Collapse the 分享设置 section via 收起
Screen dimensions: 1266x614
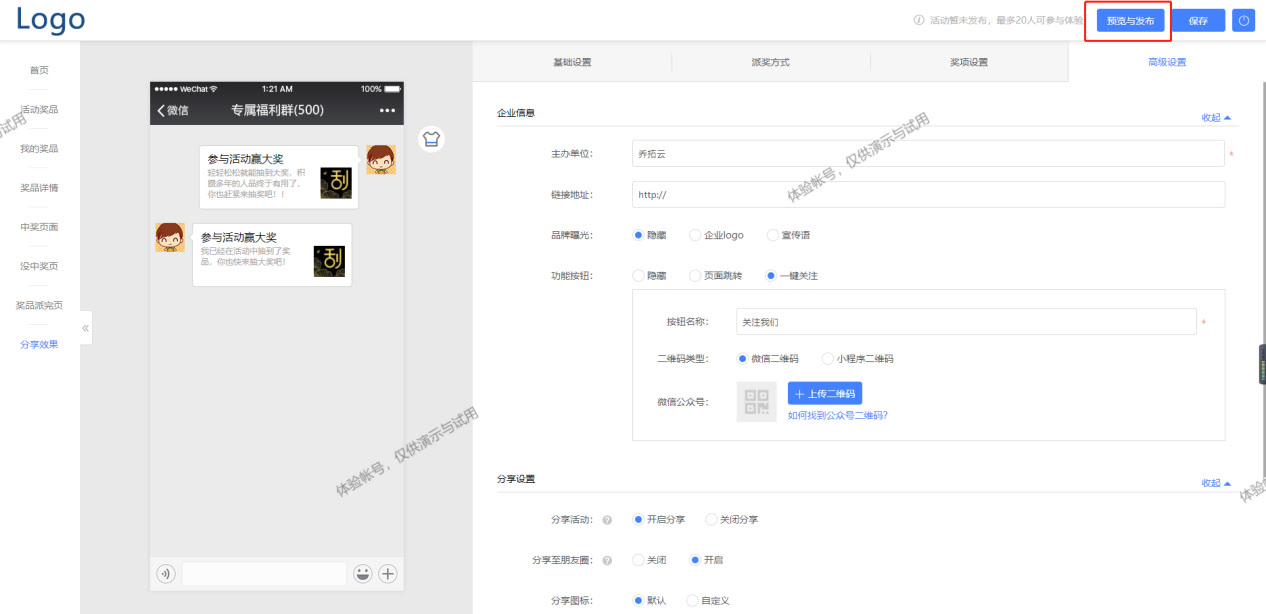1211,482
